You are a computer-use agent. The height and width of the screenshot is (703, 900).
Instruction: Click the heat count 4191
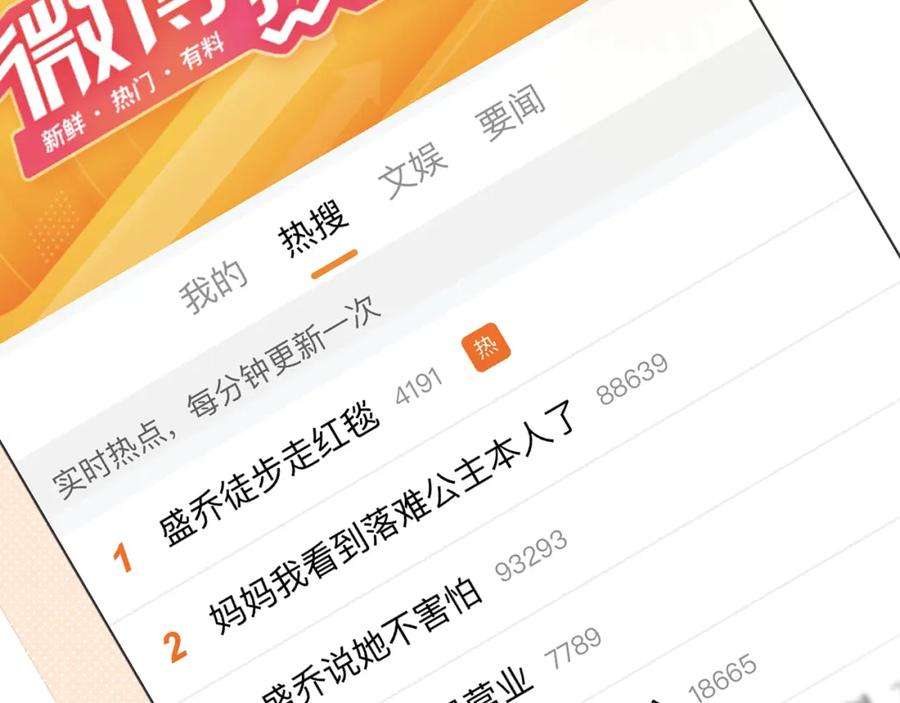click(x=420, y=384)
